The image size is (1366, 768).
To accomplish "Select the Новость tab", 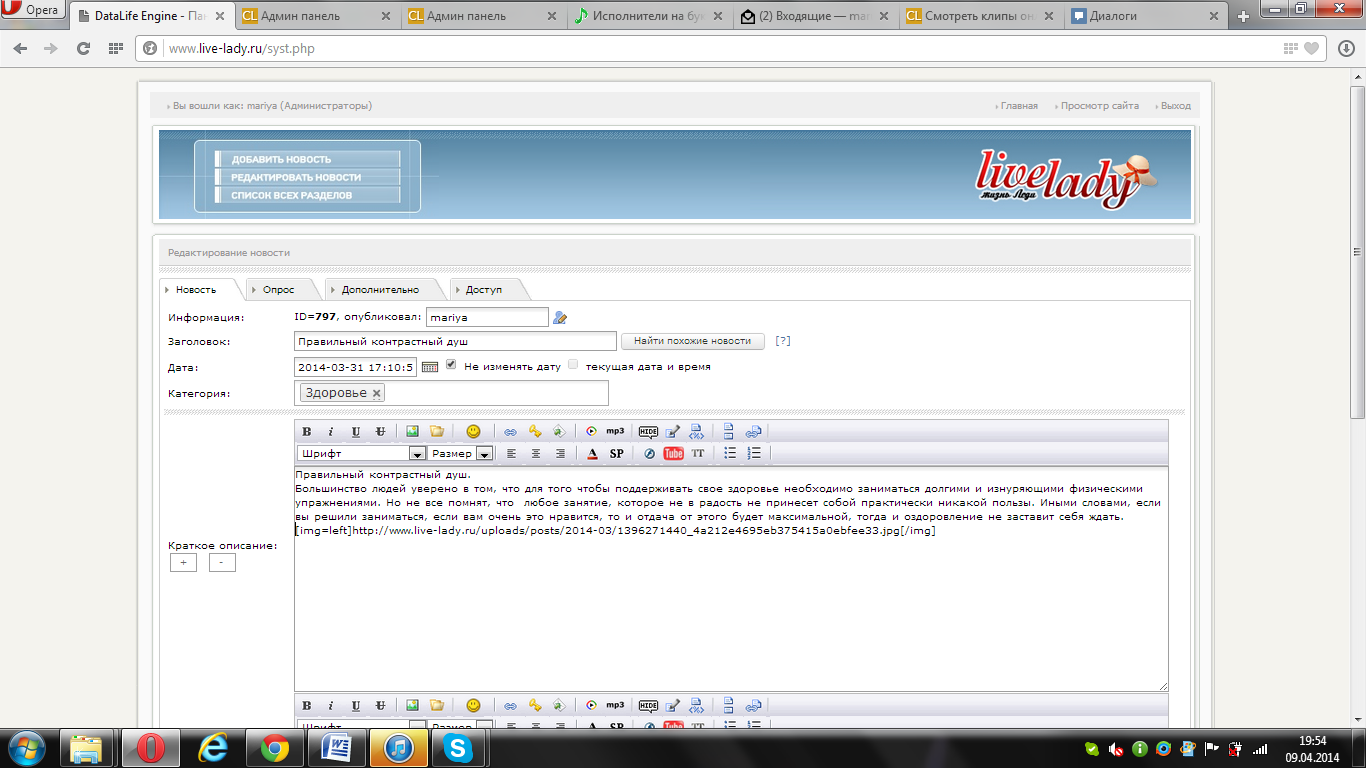I will click(196, 290).
